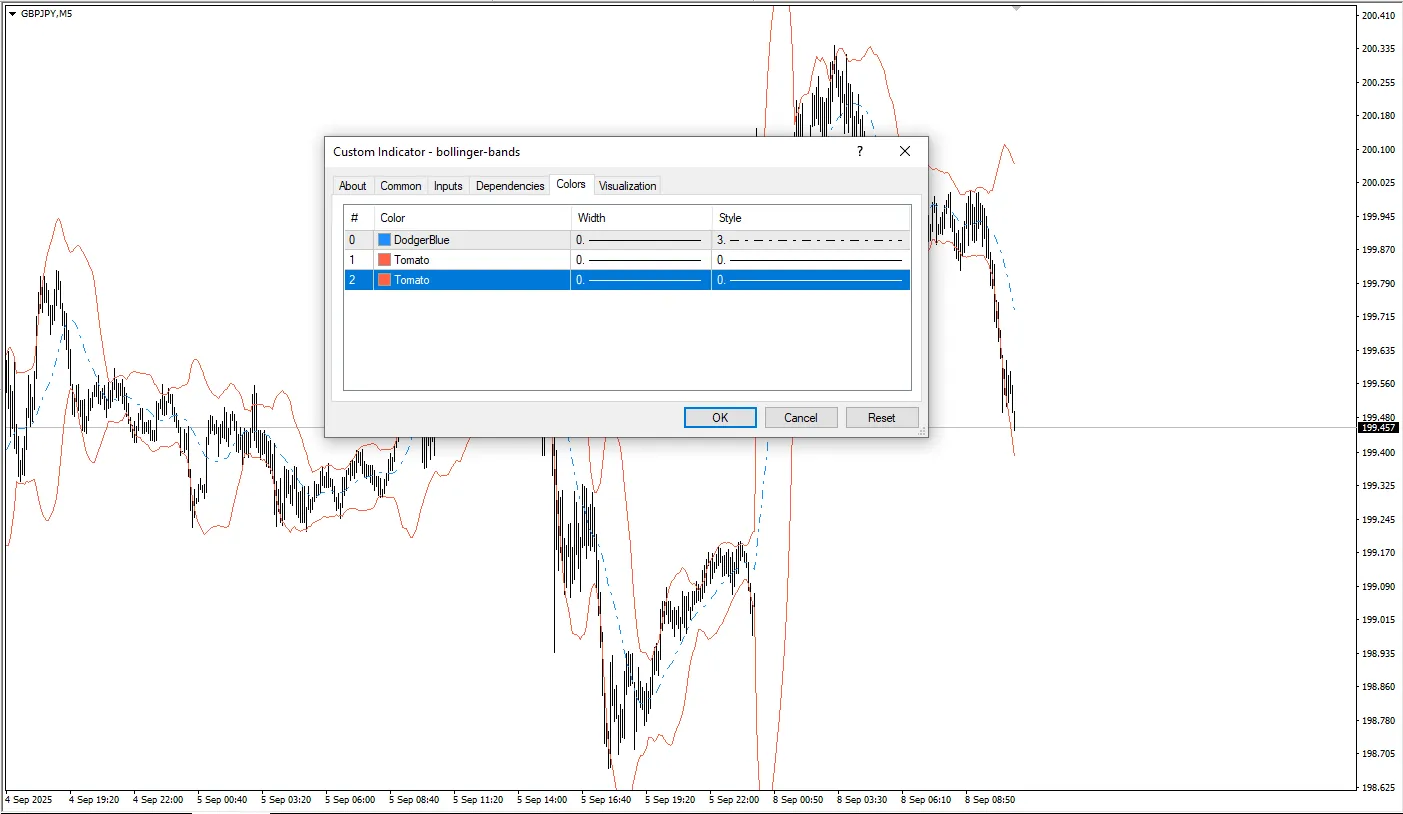Click the dialog help question mark
The height and width of the screenshot is (814, 1403).
point(859,151)
